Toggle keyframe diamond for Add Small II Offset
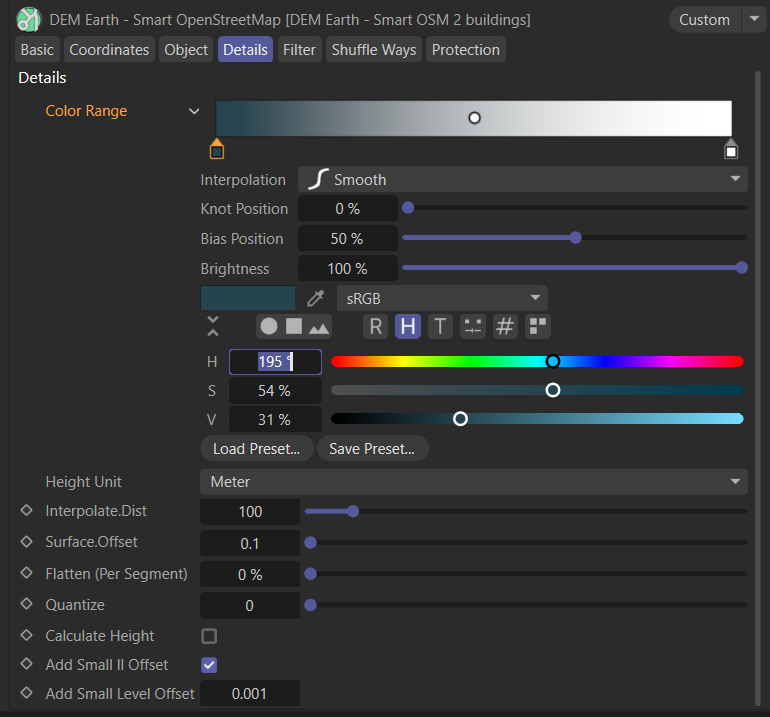 pos(27,664)
